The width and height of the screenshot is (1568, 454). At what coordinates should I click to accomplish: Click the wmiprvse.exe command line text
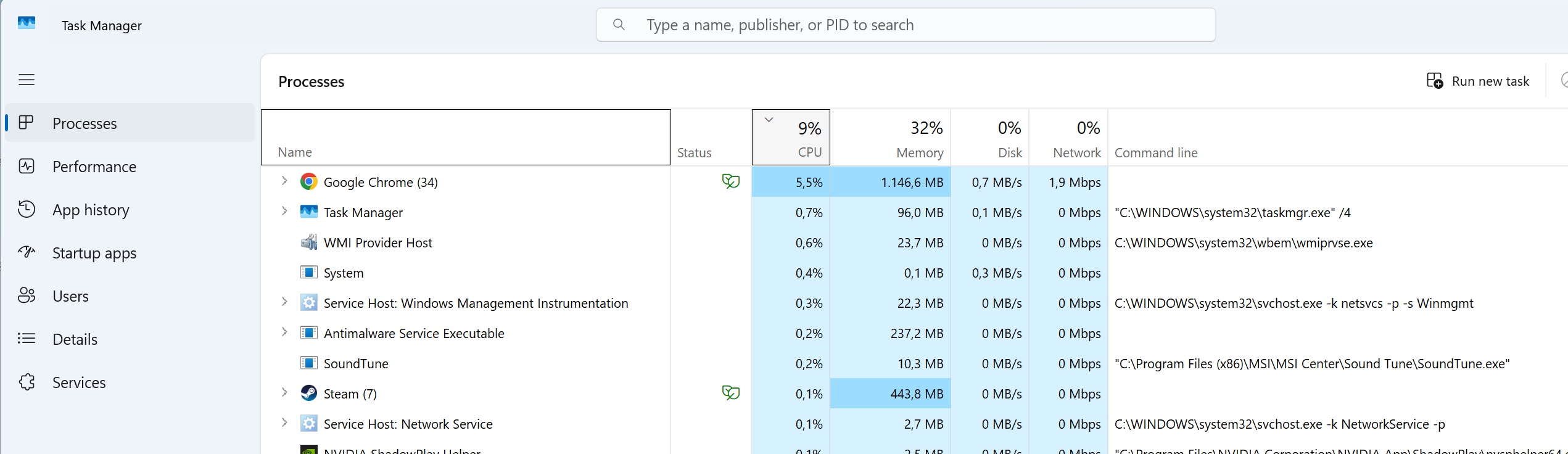(x=1244, y=242)
